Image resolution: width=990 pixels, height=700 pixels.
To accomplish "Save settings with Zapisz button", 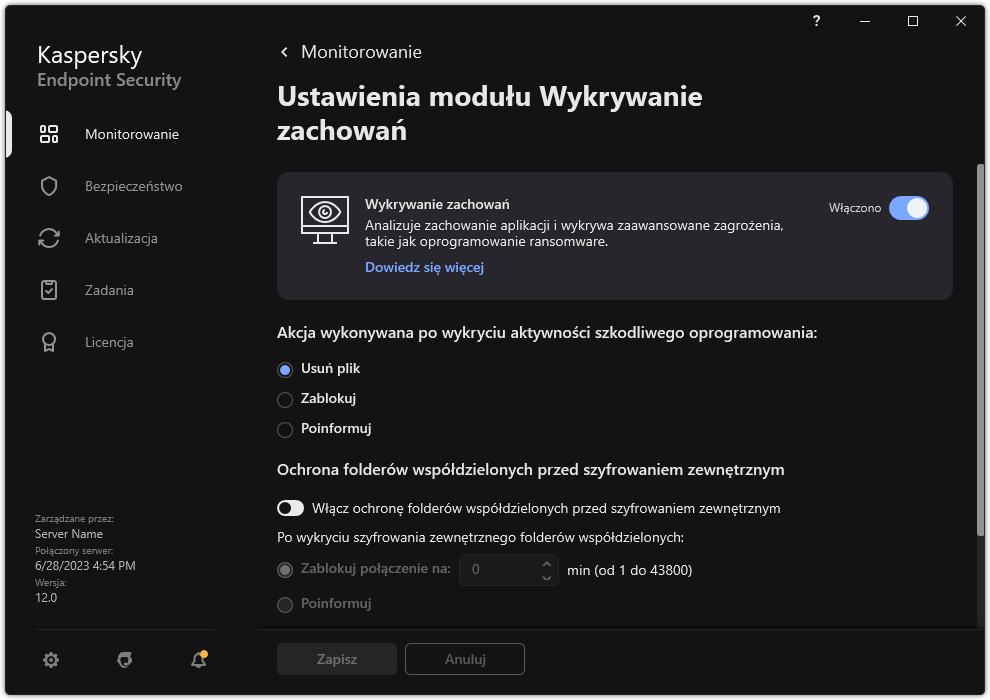I will coord(336,659).
